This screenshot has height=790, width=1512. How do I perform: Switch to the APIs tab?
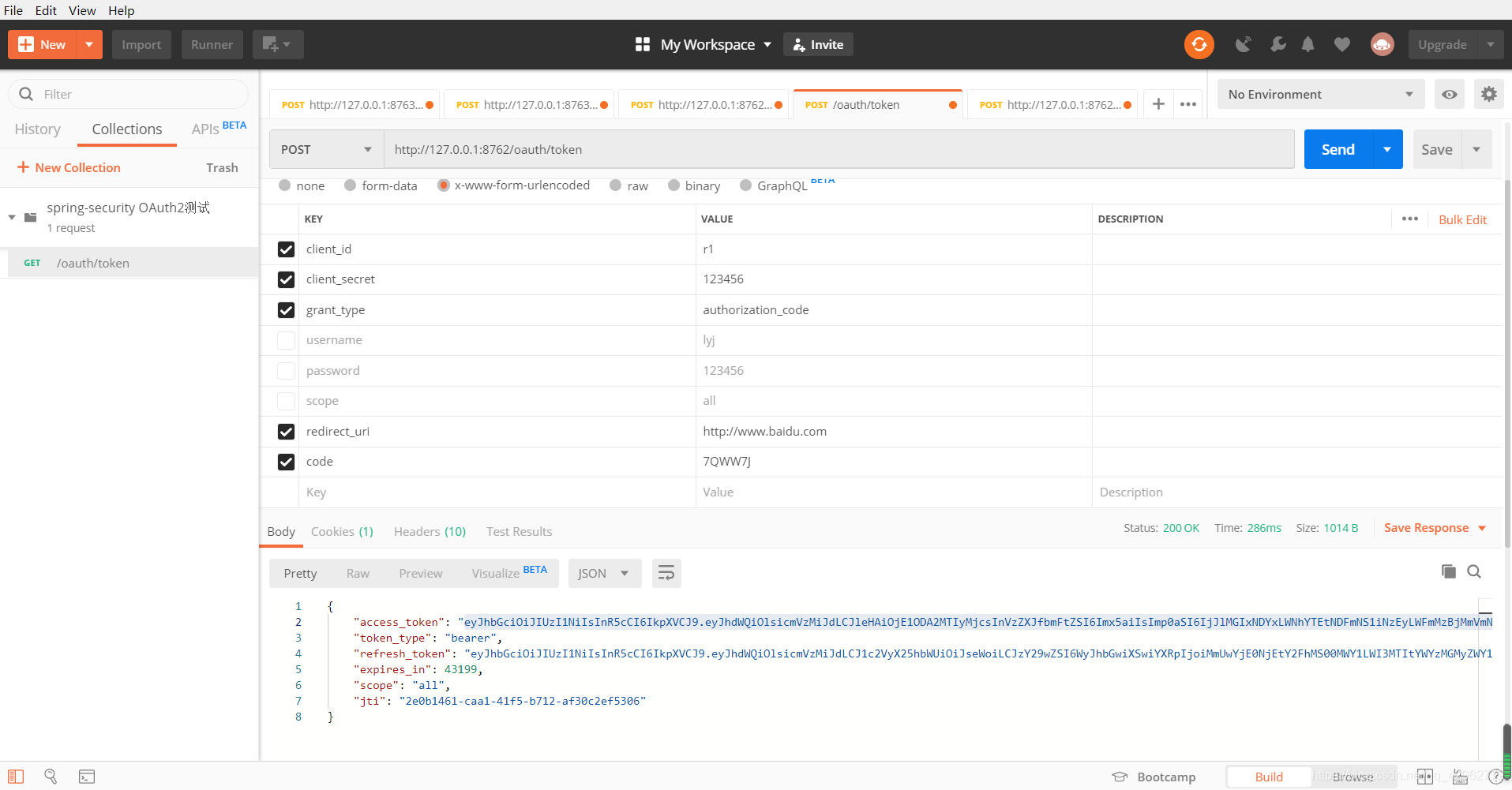[x=219, y=129]
